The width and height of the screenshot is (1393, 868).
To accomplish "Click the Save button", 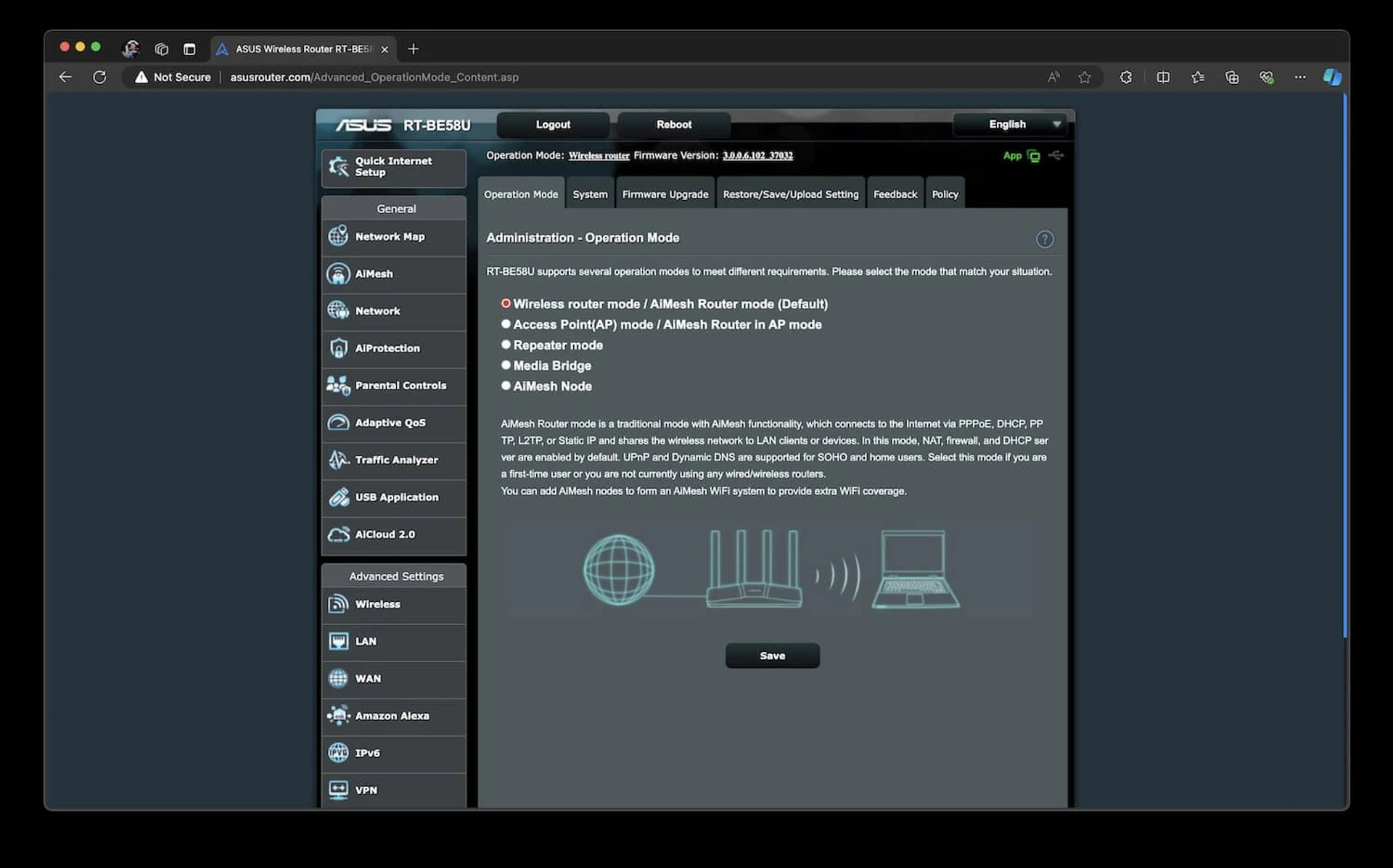I will pyautogui.click(x=773, y=656).
